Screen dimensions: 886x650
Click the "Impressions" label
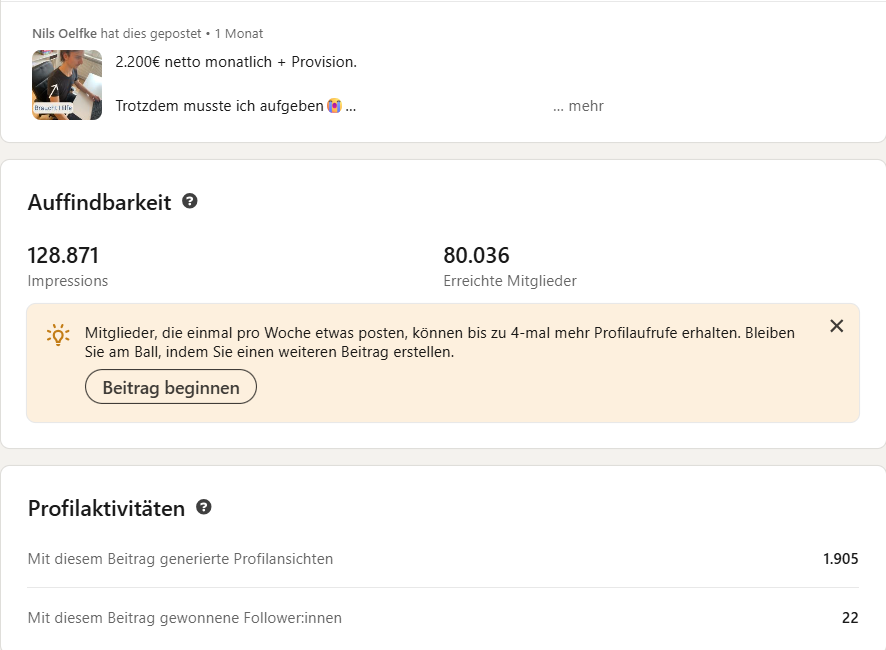(x=68, y=281)
